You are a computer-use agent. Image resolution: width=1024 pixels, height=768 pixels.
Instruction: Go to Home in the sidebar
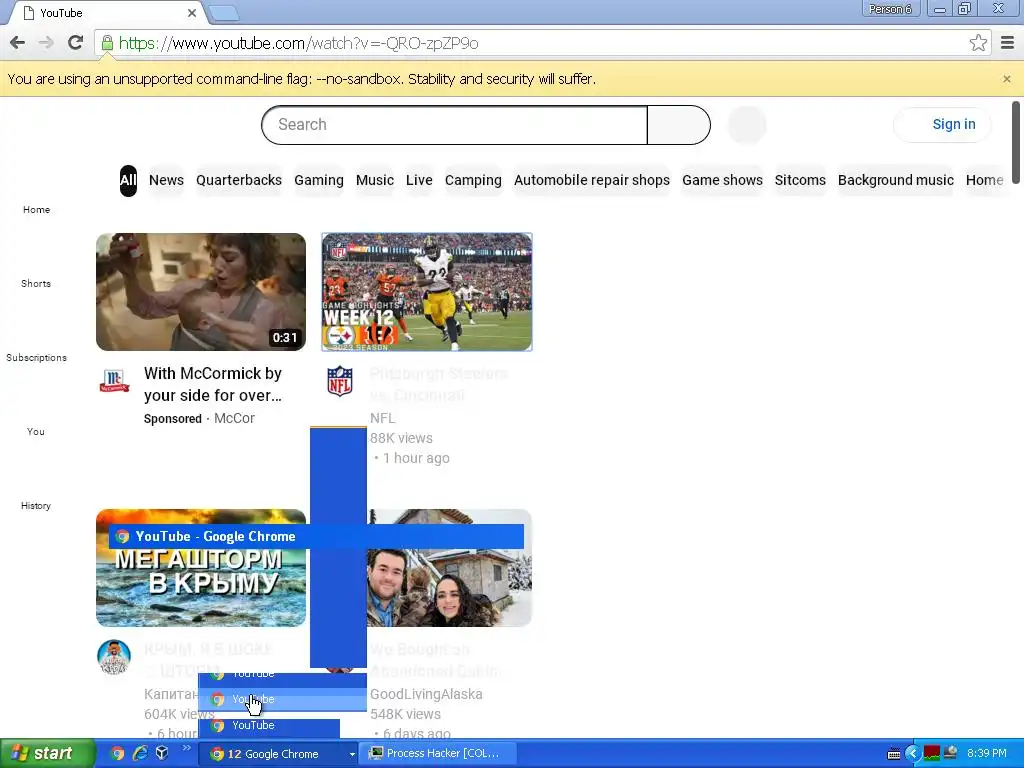[x=36, y=210]
